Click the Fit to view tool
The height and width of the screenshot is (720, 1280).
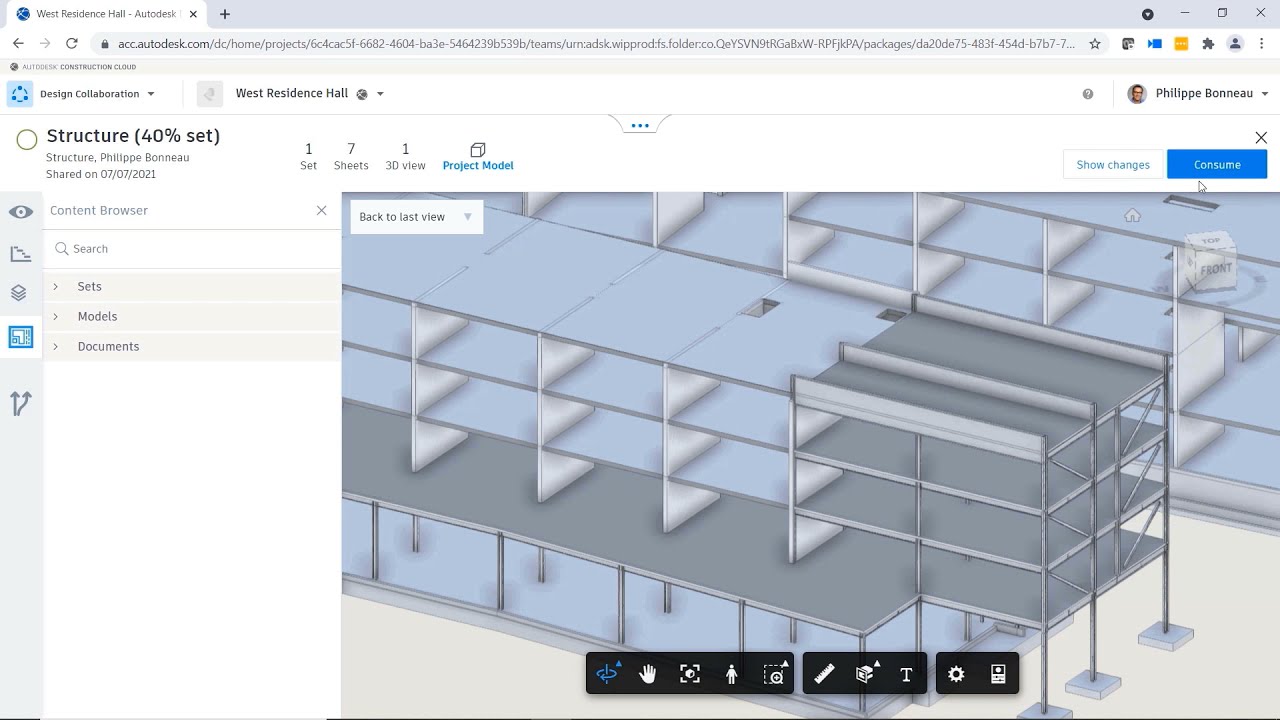pyautogui.click(x=690, y=674)
